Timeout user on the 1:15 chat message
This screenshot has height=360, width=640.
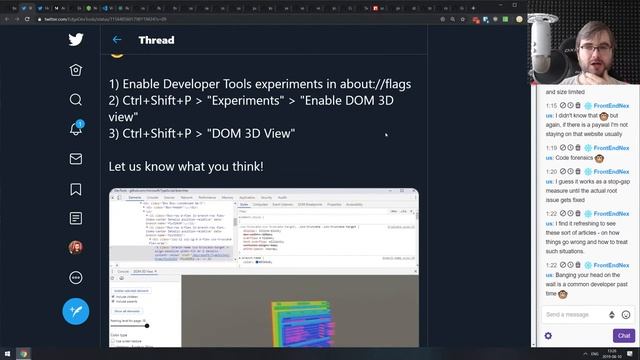tap(570, 106)
